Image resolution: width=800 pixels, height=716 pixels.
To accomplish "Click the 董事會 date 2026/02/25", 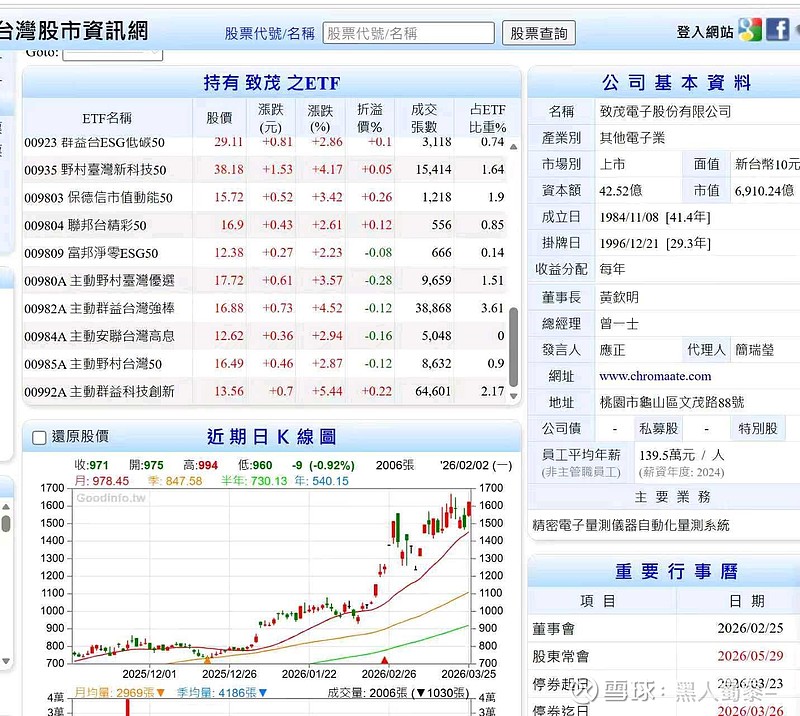I will [750, 628].
